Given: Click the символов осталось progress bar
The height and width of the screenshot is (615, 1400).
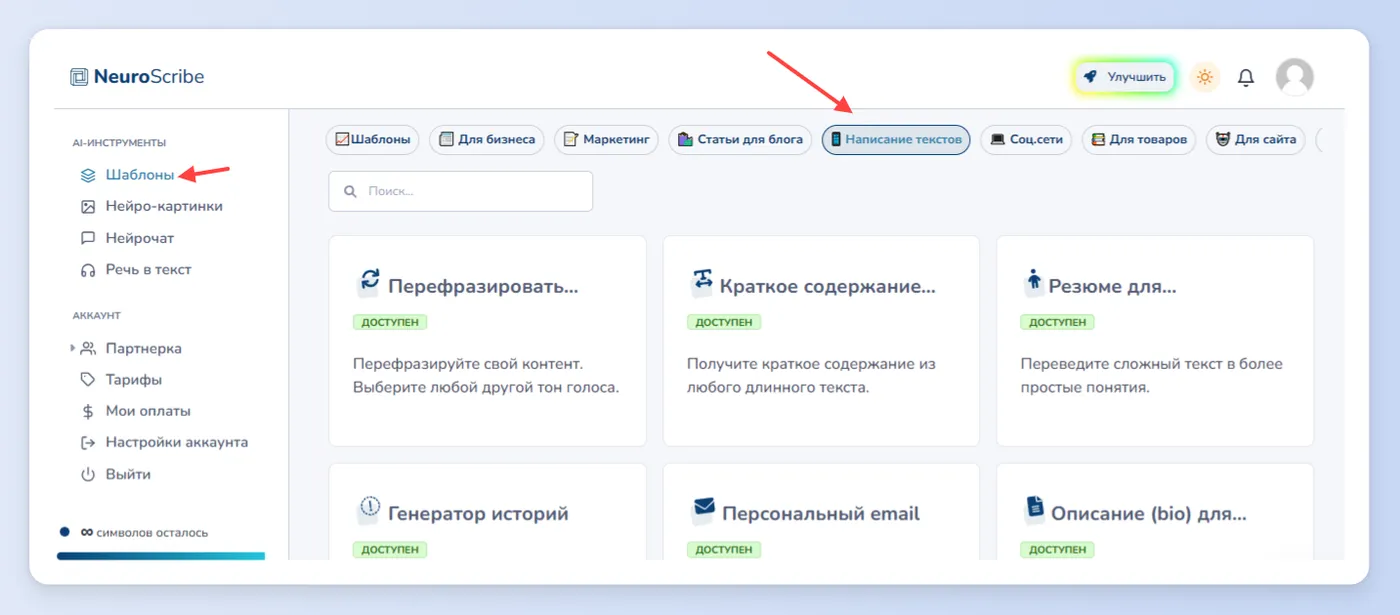Looking at the screenshot, I should click(161, 556).
